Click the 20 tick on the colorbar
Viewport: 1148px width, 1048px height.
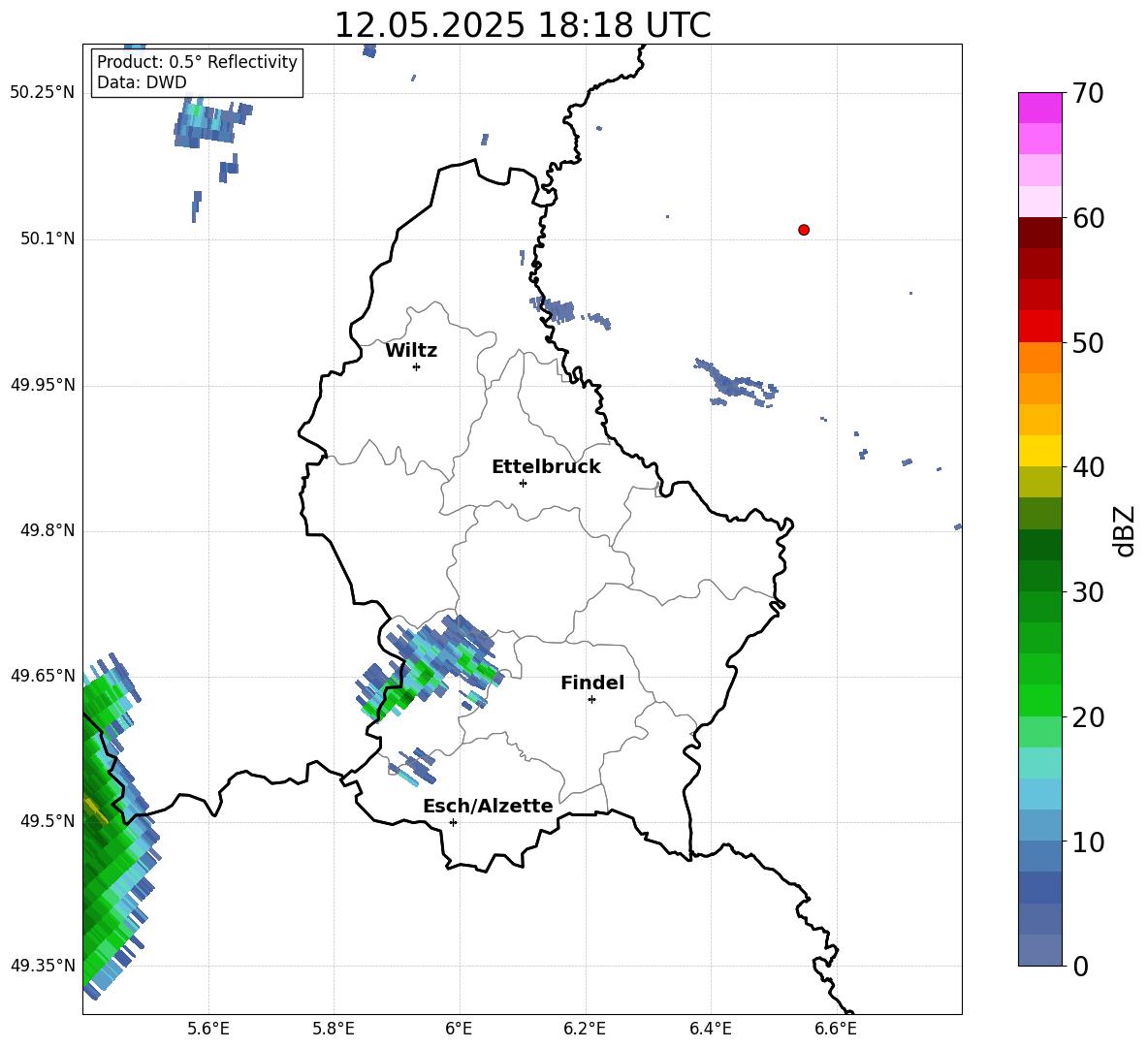(1088, 717)
